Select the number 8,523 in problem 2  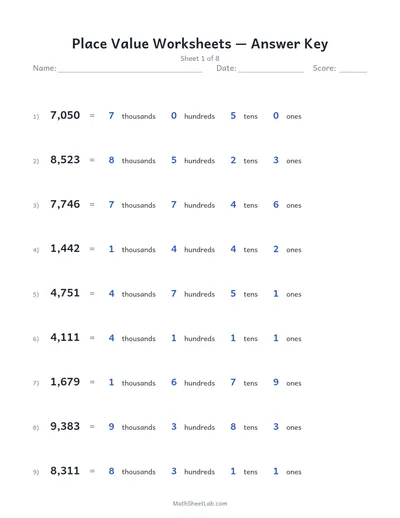(x=65, y=160)
